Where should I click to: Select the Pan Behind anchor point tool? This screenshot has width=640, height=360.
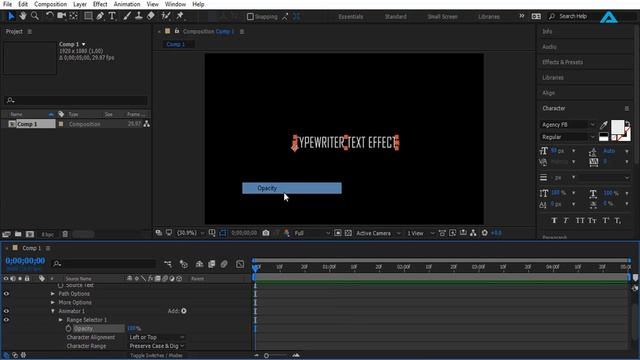[x=73, y=16]
